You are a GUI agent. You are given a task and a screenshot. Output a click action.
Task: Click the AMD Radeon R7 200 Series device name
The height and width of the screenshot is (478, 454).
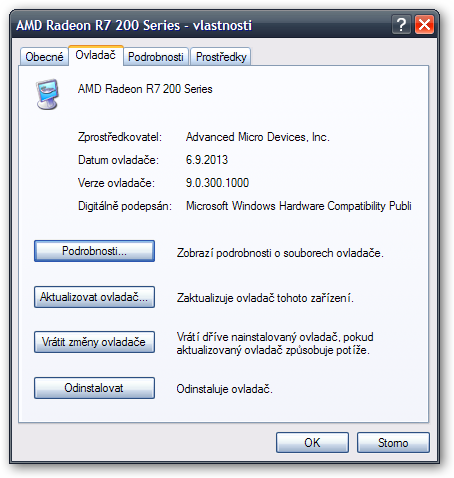coord(145,89)
